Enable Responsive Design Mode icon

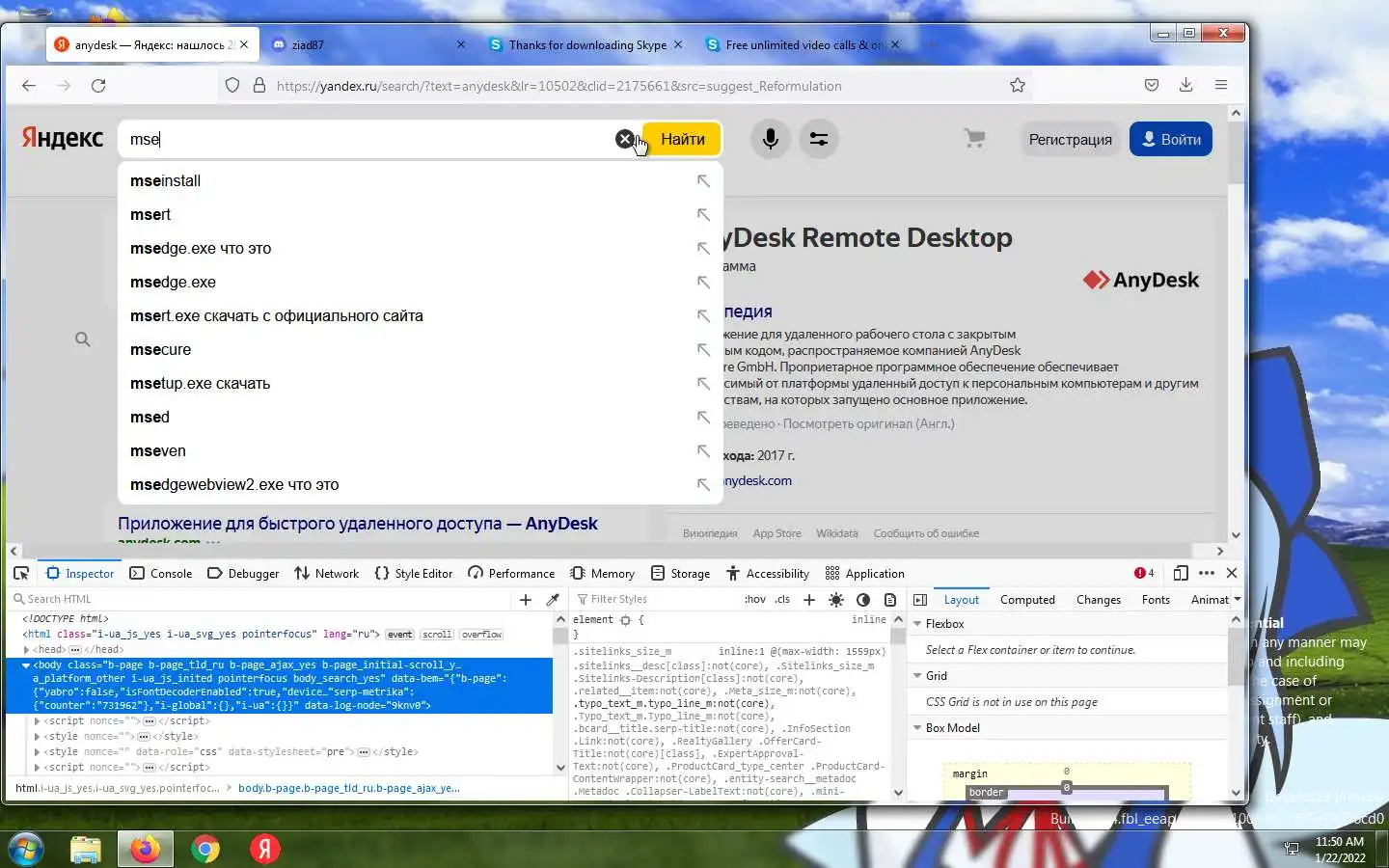coord(1181,573)
